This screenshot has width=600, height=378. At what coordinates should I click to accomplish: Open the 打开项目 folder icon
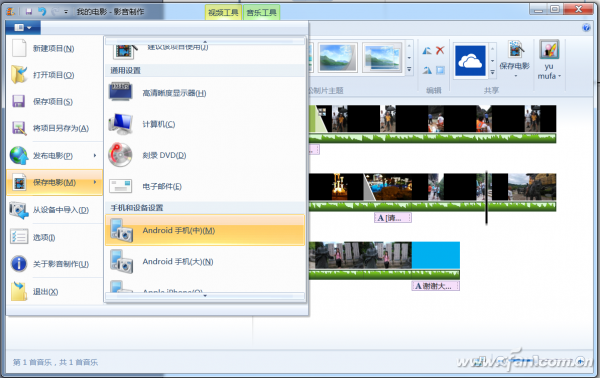19,74
